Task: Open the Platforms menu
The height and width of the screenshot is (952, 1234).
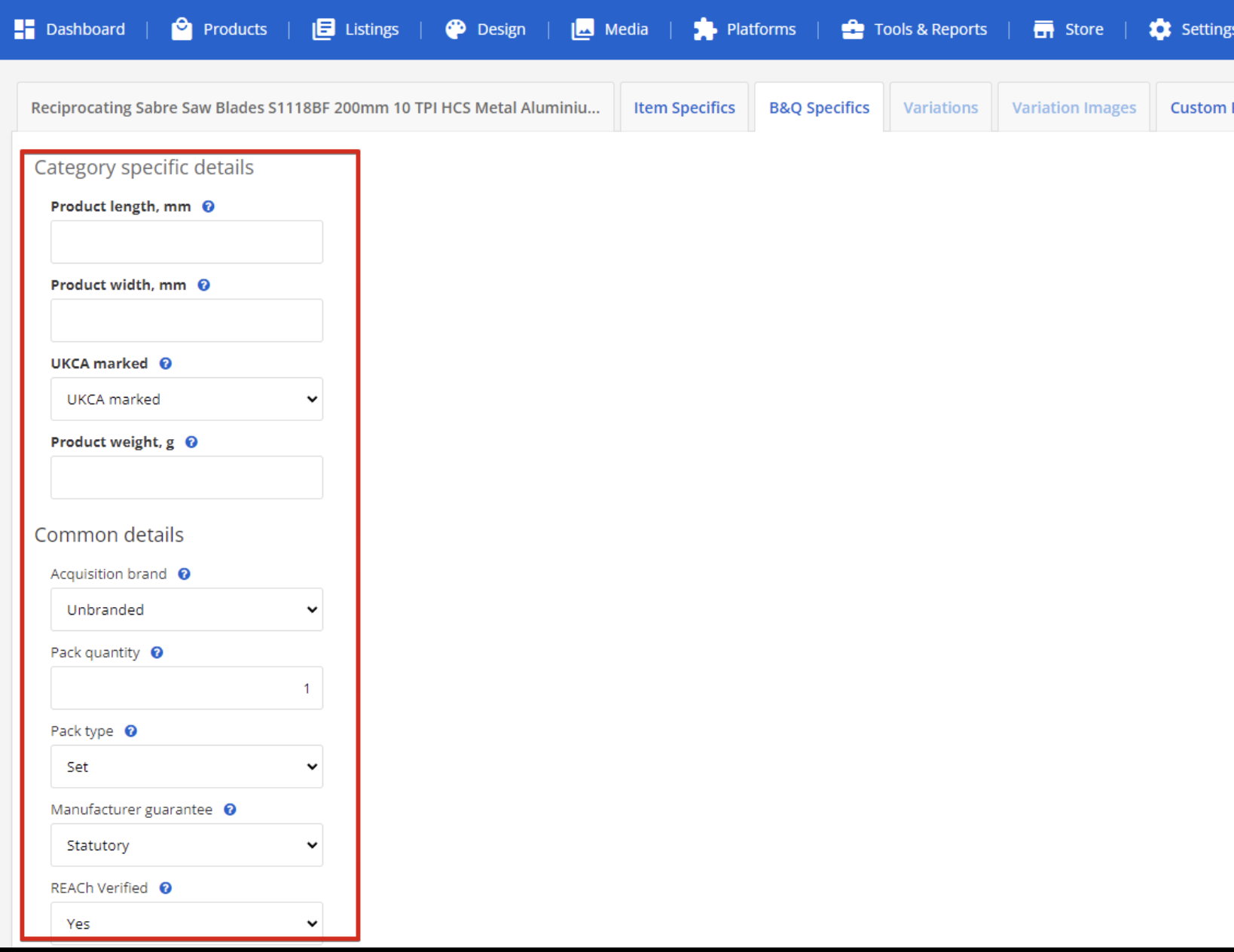Action: click(x=744, y=29)
